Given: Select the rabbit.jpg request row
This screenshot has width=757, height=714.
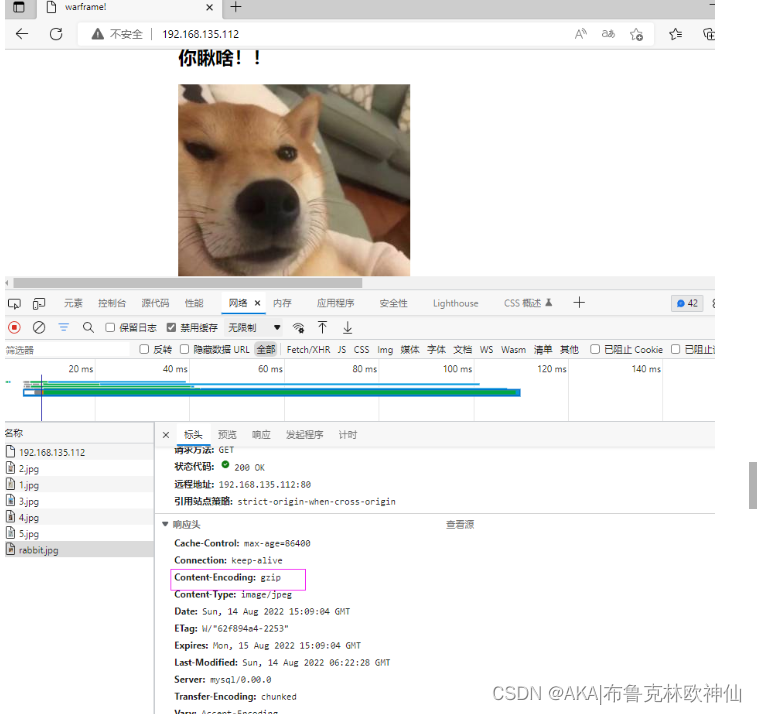Looking at the screenshot, I should click(79, 550).
